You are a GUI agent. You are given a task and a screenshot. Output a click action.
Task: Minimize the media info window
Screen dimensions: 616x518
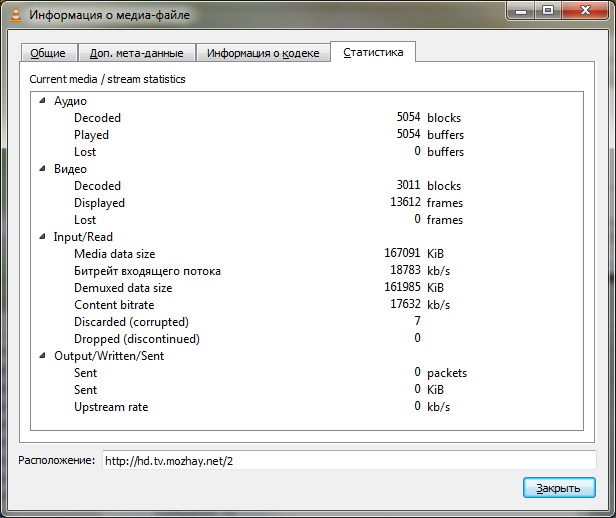521,11
